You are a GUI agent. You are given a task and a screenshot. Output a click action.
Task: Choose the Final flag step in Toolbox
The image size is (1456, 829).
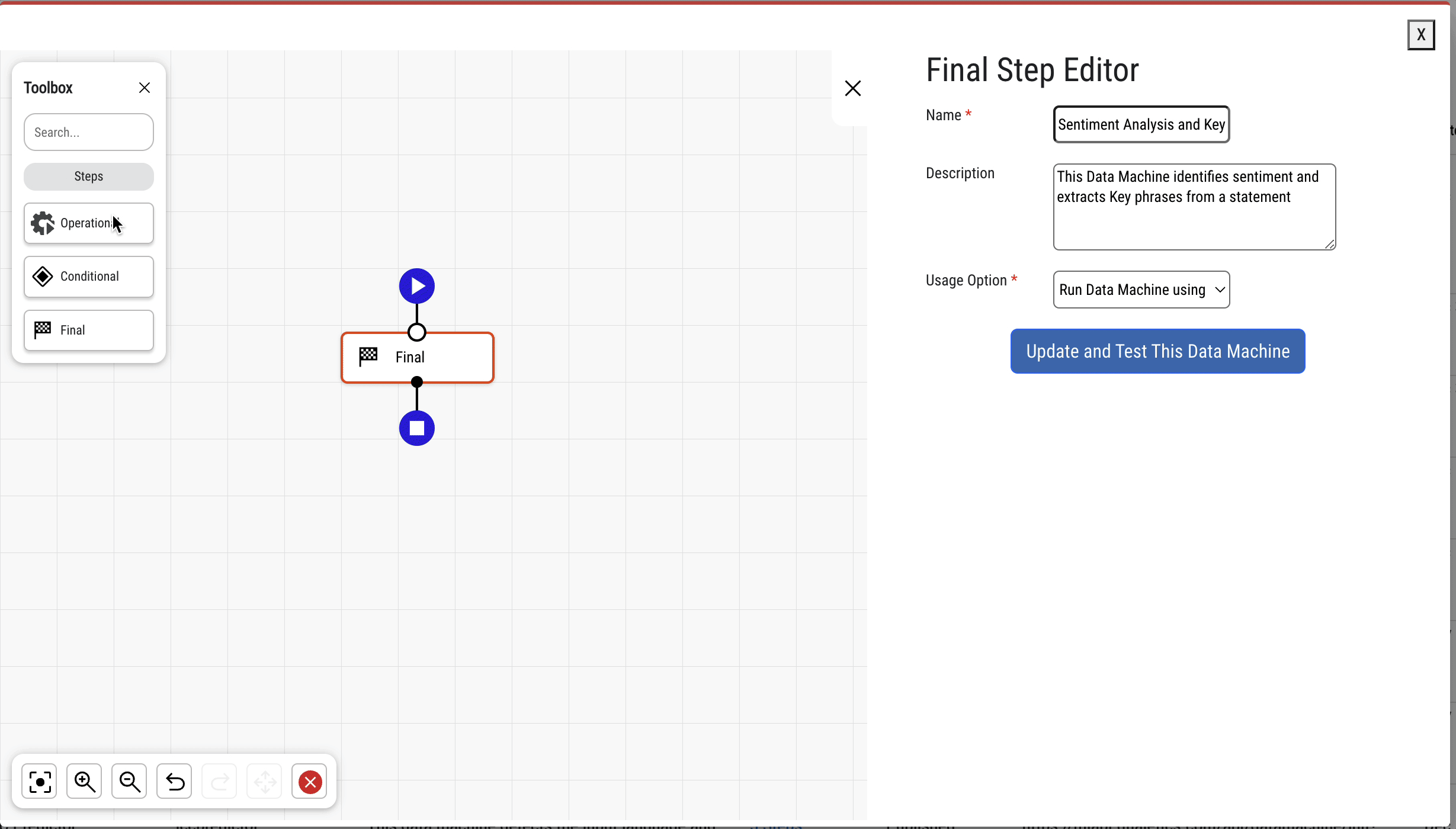pyautogui.click(x=89, y=330)
